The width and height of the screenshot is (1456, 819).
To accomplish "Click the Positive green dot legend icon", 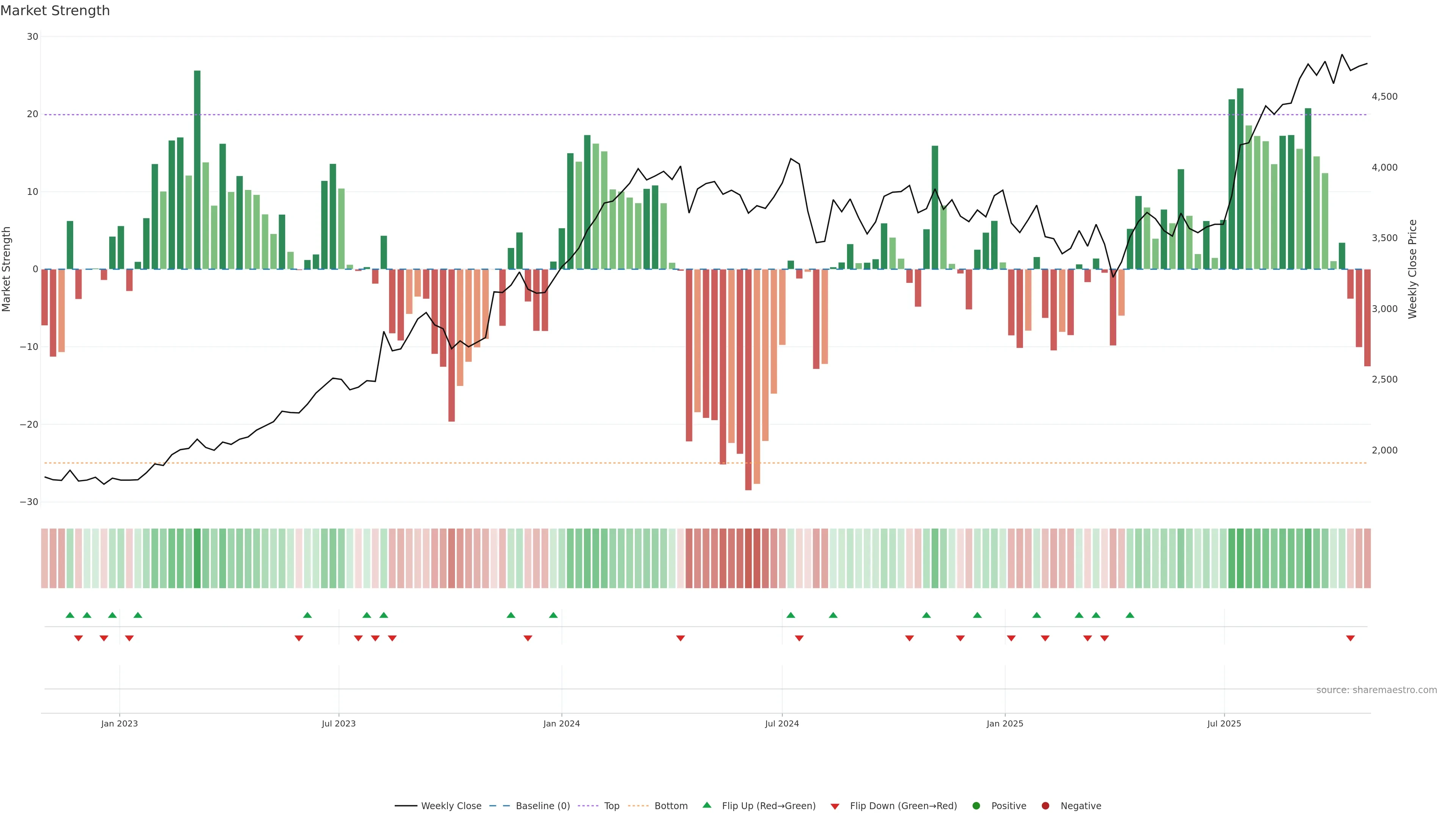I will pyautogui.click(x=976, y=805).
